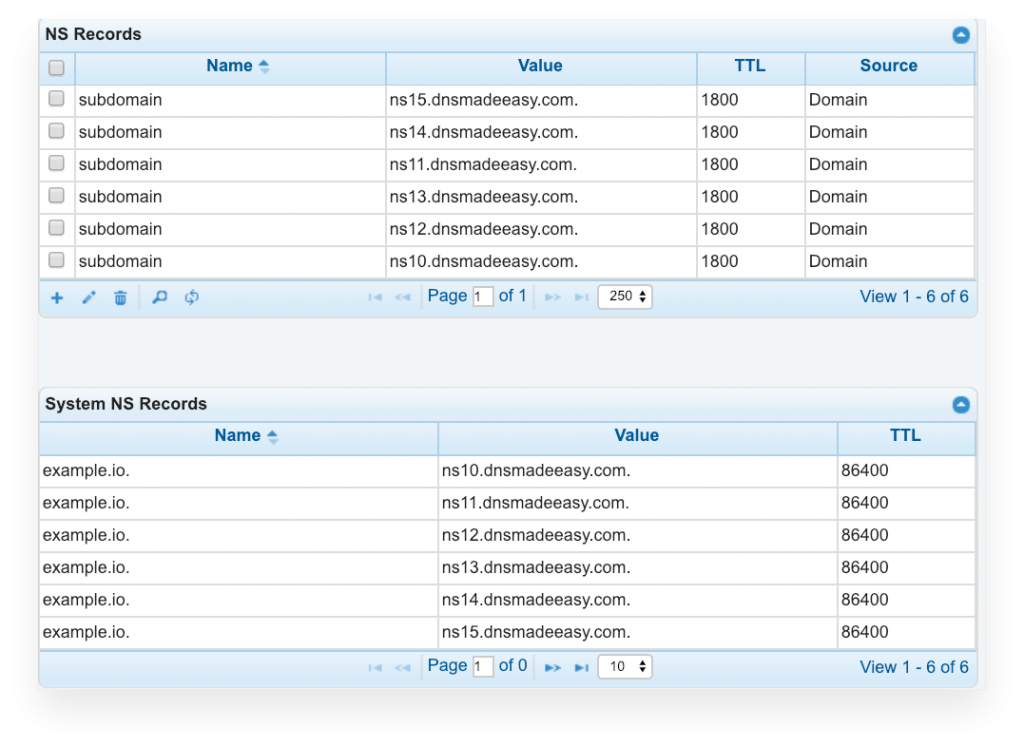Check the ns15.dnsmadeeasy.com. subdomain row checkbox
This screenshot has width=1024, height=747.
coord(57,99)
